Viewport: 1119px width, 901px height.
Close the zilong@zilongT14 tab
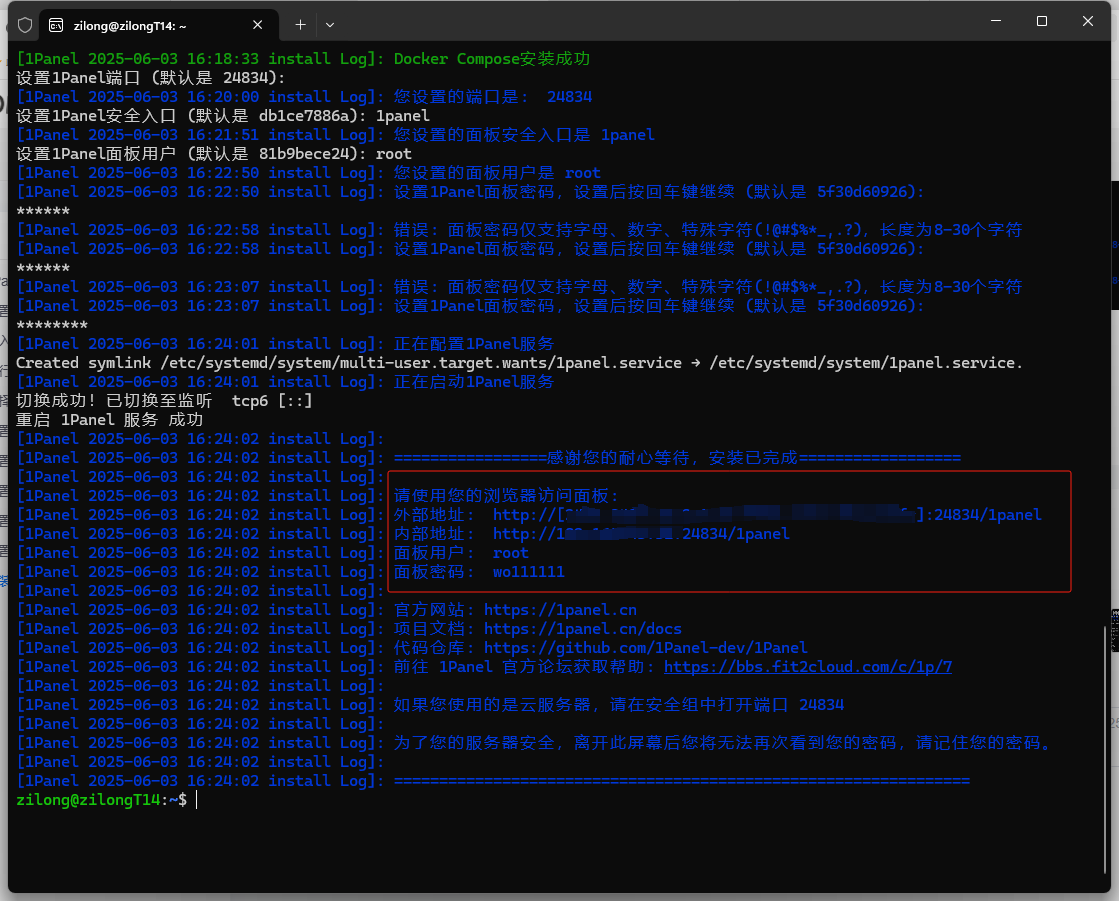(x=258, y=25)
